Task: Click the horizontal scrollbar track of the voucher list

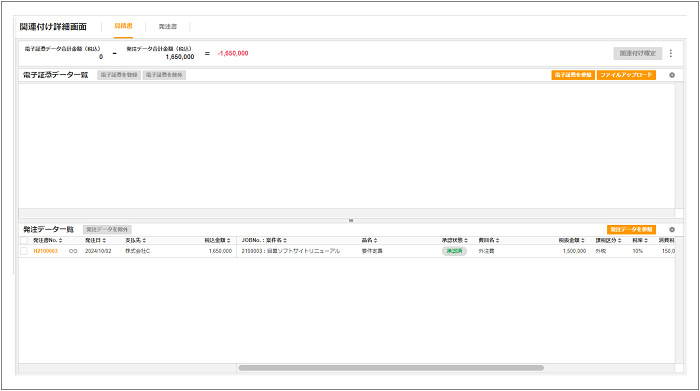Action: (346, 213)
